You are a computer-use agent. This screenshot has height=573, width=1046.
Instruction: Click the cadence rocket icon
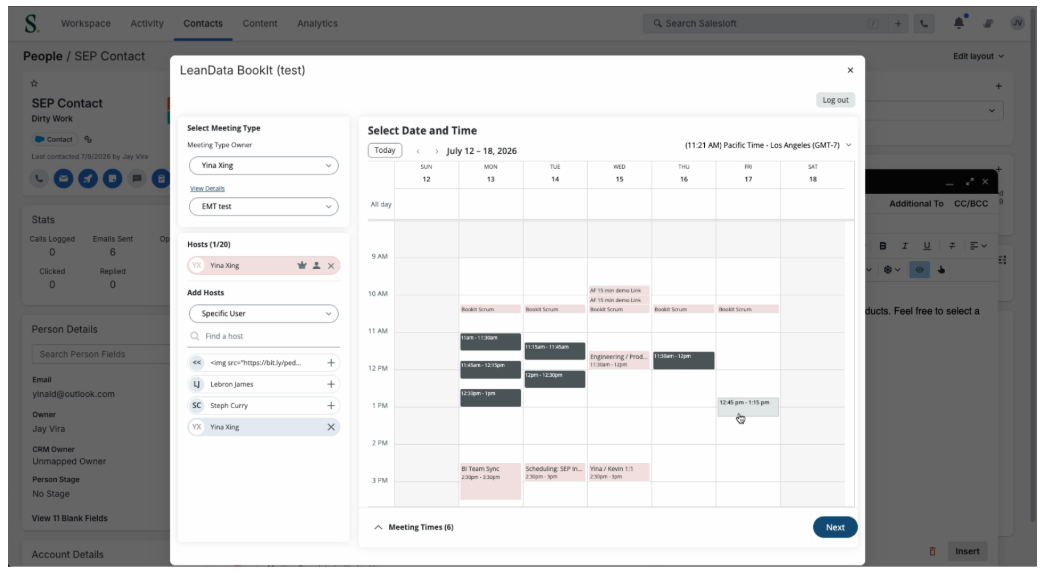[88, 178]
